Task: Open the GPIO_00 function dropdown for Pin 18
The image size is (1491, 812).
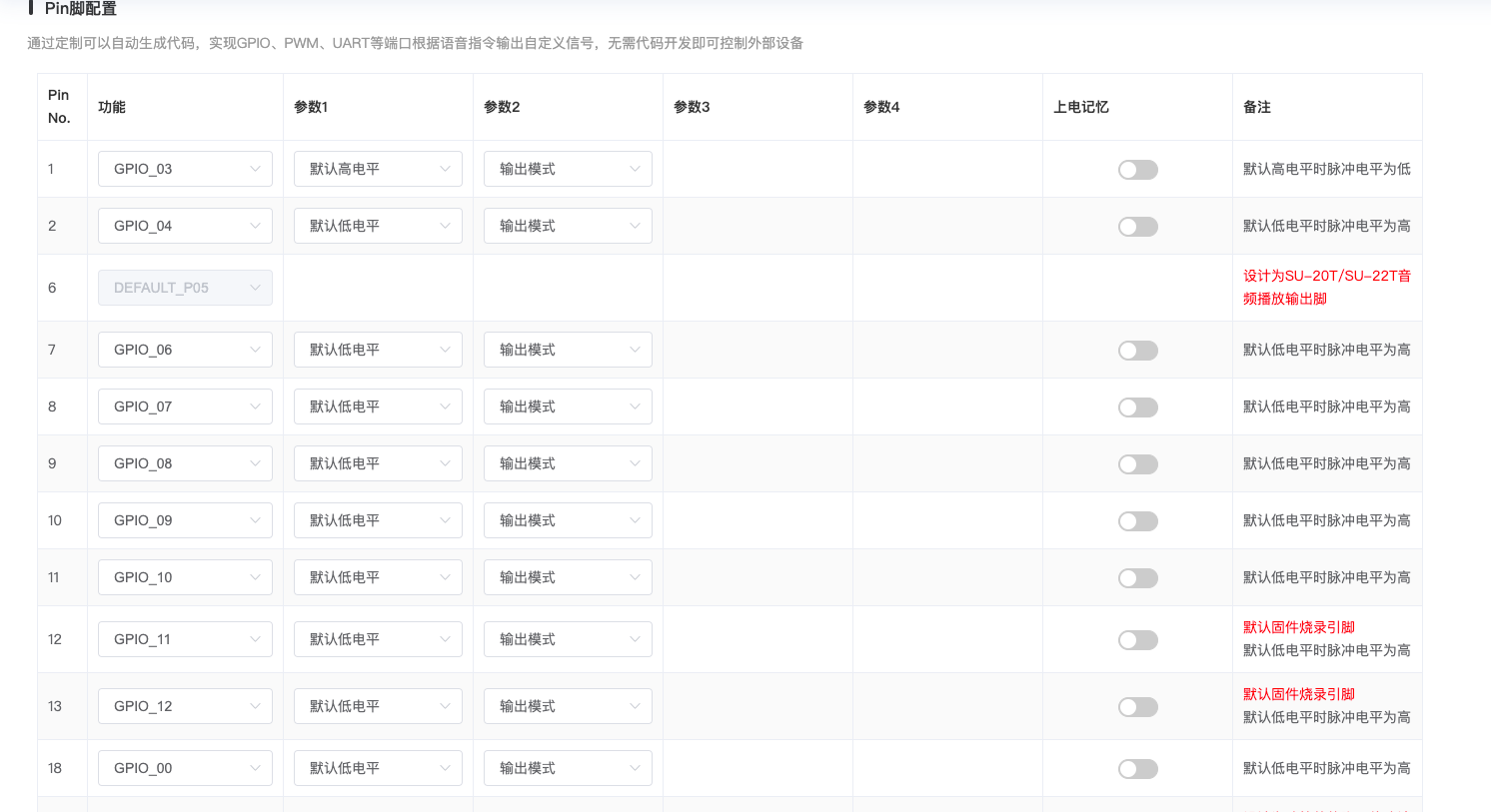Action: coord(185,767)
